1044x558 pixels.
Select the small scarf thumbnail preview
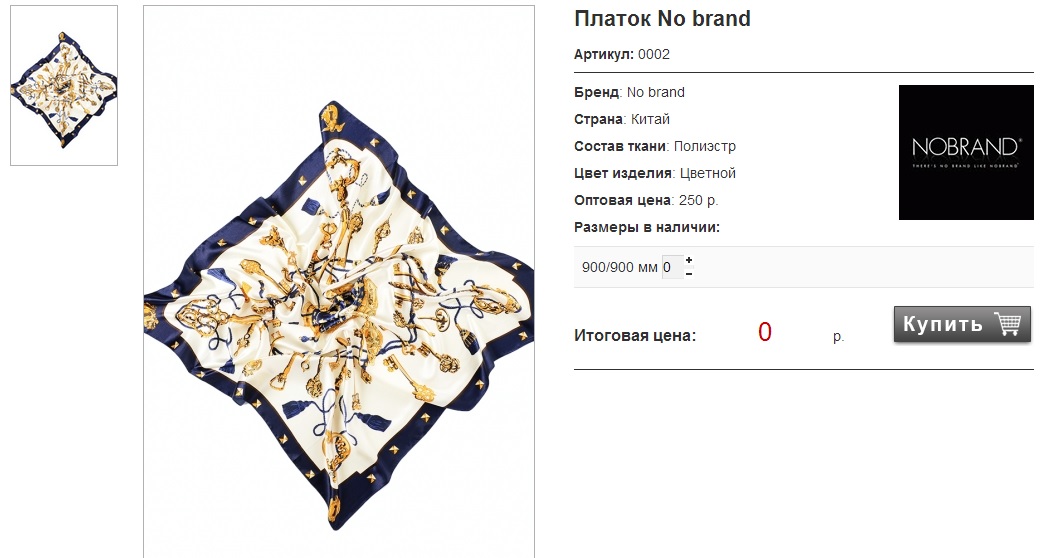64,85
